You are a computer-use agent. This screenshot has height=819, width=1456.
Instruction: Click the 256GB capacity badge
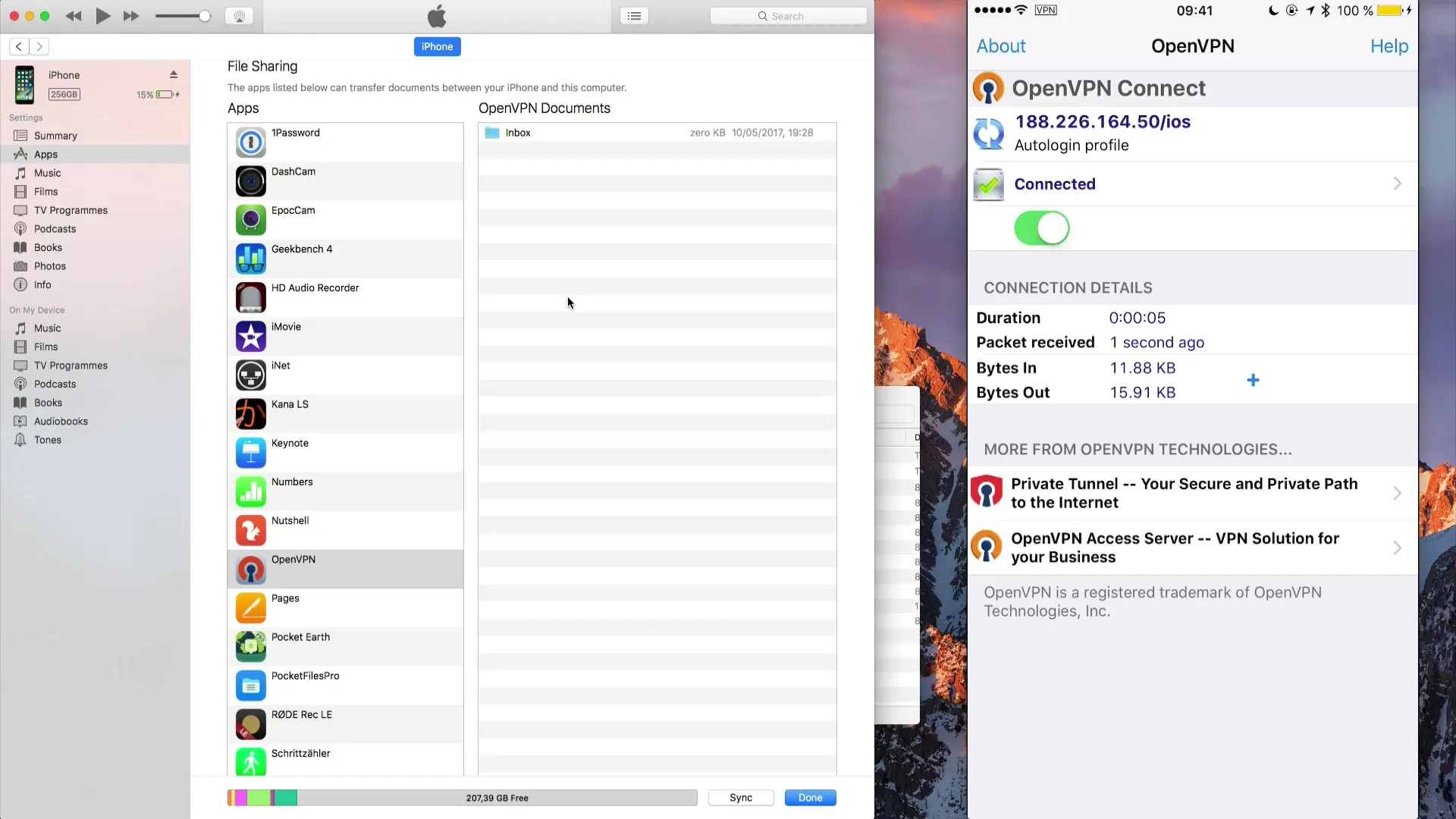64,95
